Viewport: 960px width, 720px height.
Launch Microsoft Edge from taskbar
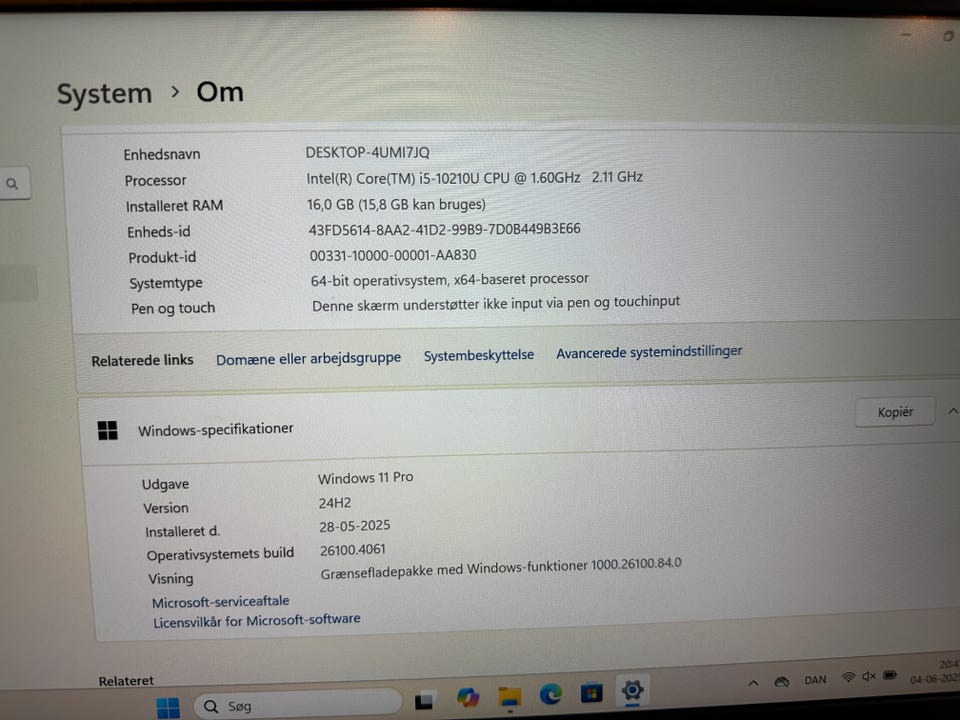tap(550, 694)
